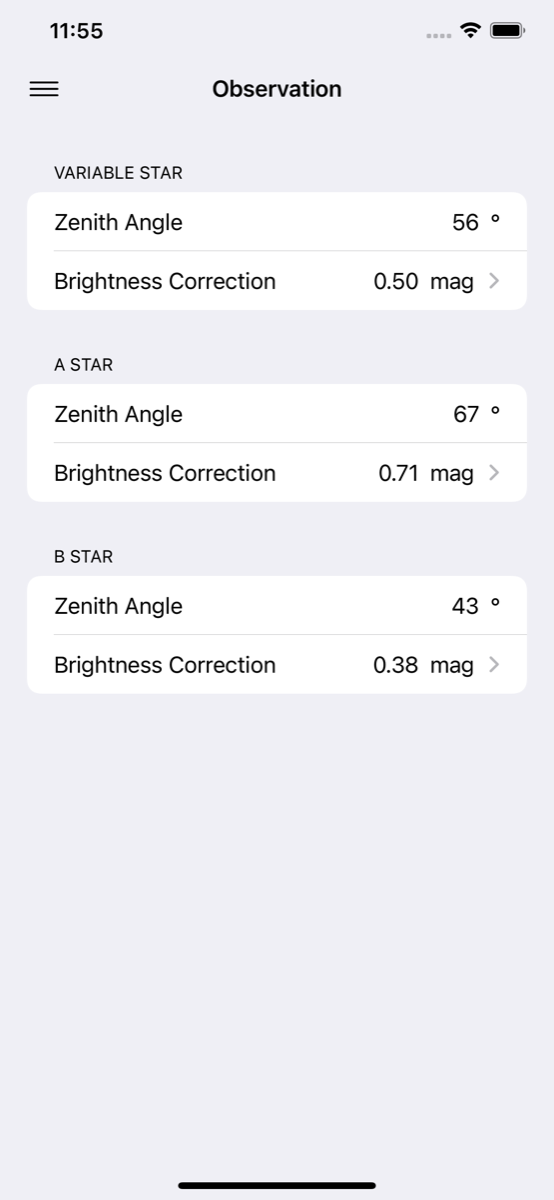Tap the 0.50 mag correction value
554x1200 pixels.
pos(423,281)
